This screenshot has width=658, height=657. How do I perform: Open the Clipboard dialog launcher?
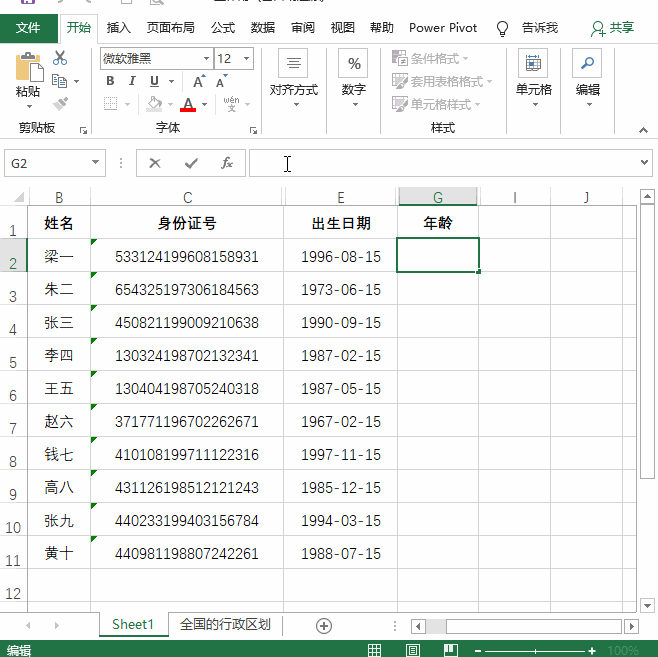tap(84, 131)
